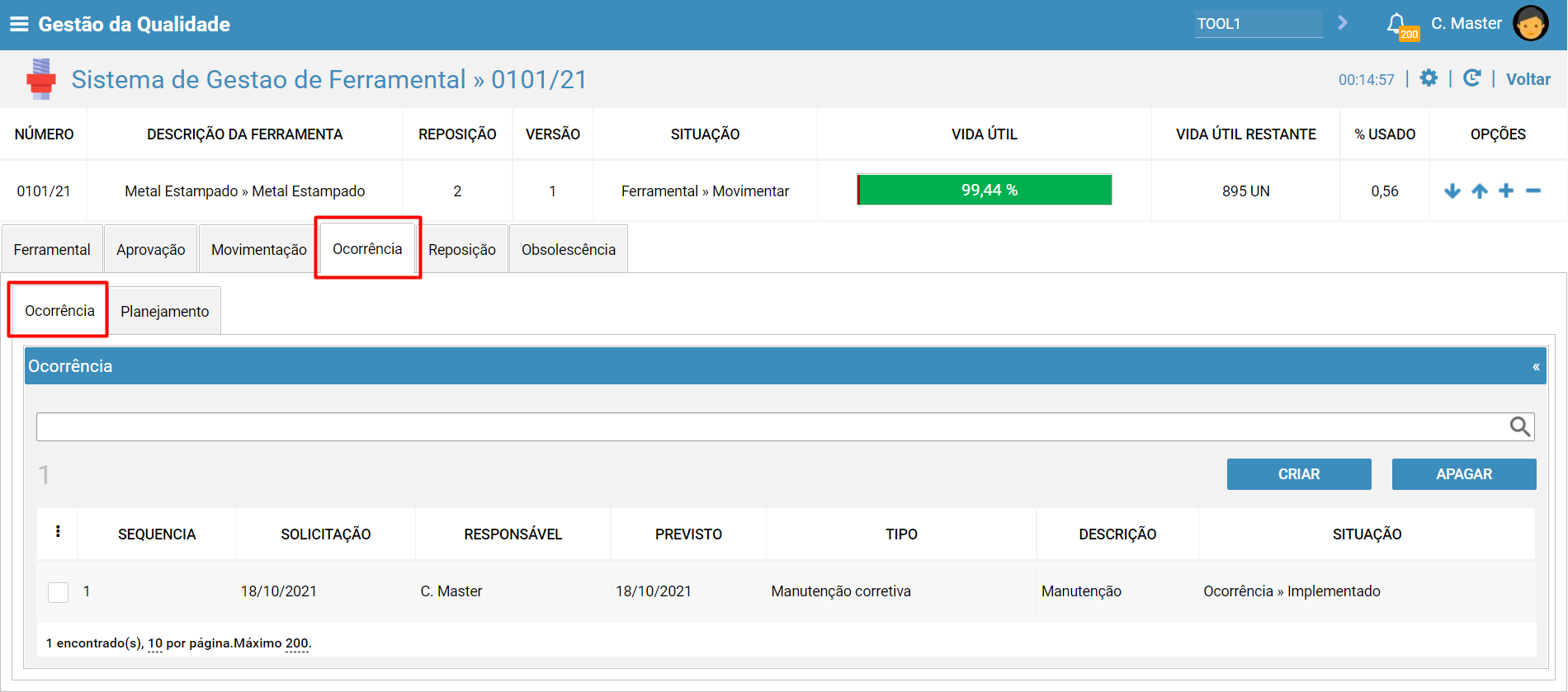Image resolution: width=1568 pixels, height=692 pixels.
Task: Click the 10 per page link
Action: coord(155,643)
